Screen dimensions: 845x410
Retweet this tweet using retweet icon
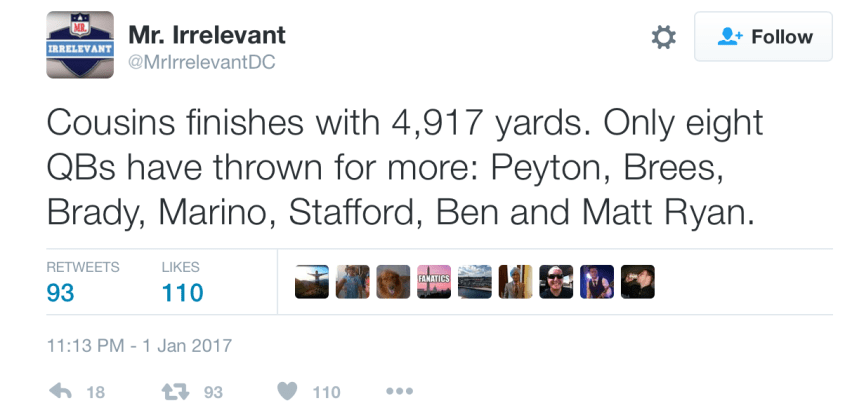176,392
